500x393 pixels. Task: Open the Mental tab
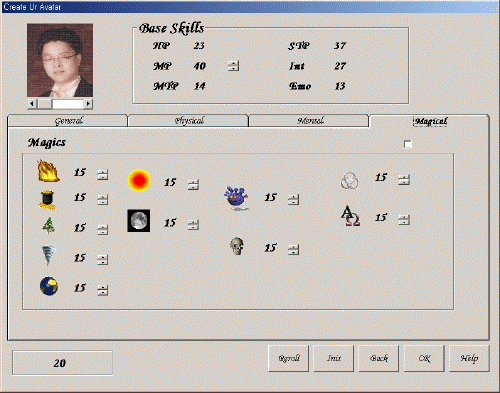point(309,121)
